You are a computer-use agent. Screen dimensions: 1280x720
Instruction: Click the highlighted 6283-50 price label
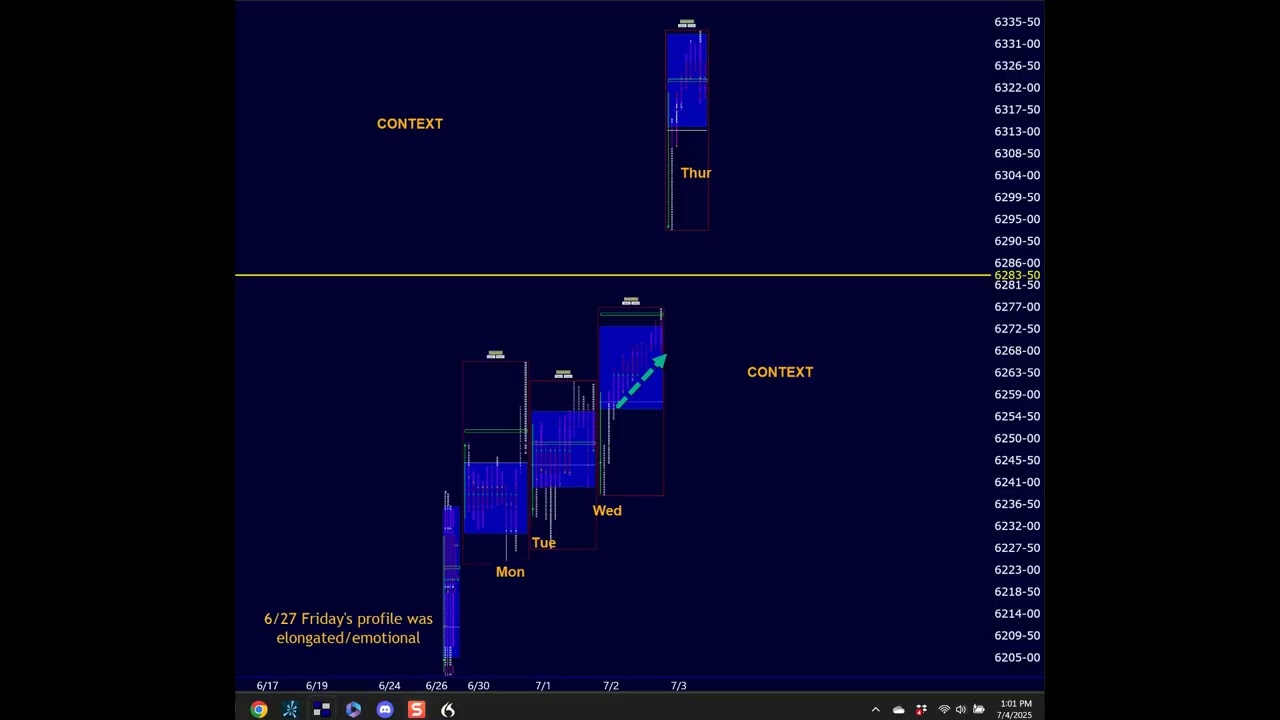coord(1017,275)
